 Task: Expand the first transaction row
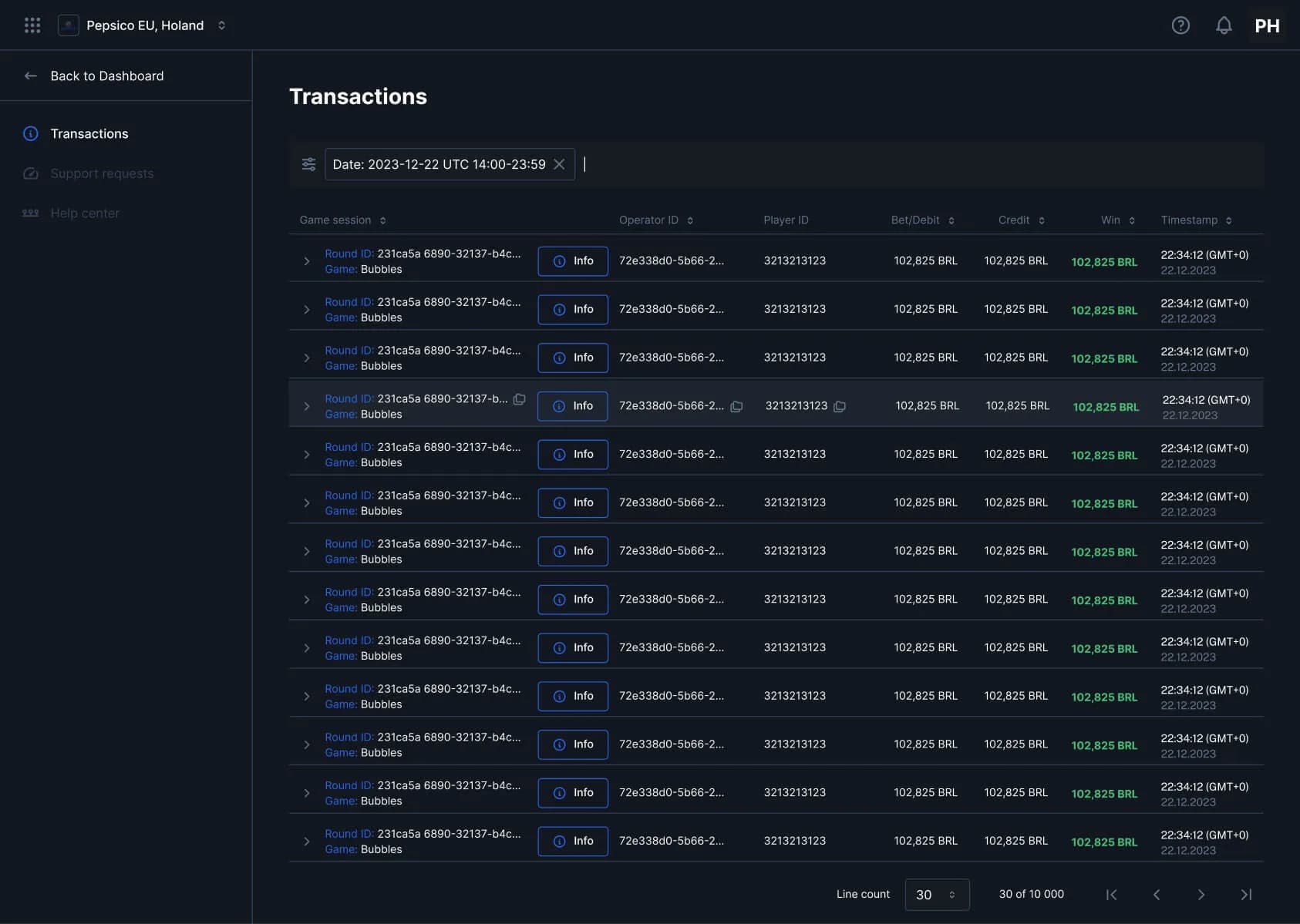[x=306, y=261]
